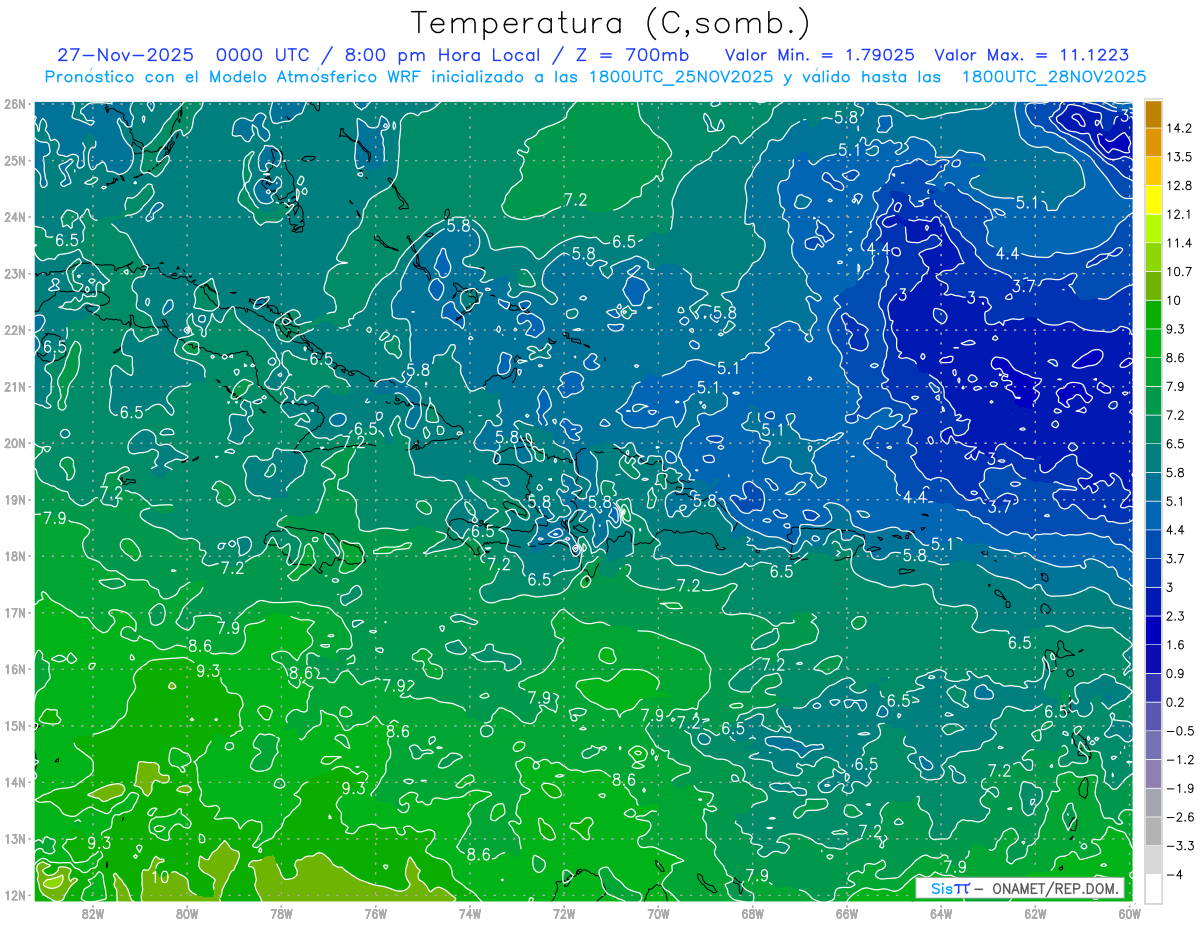Click the green swatch between 9.3 and 8.6
The height and width of the screenshot is (927, 1200).
pyautogui.click(x=1154, y=342)
